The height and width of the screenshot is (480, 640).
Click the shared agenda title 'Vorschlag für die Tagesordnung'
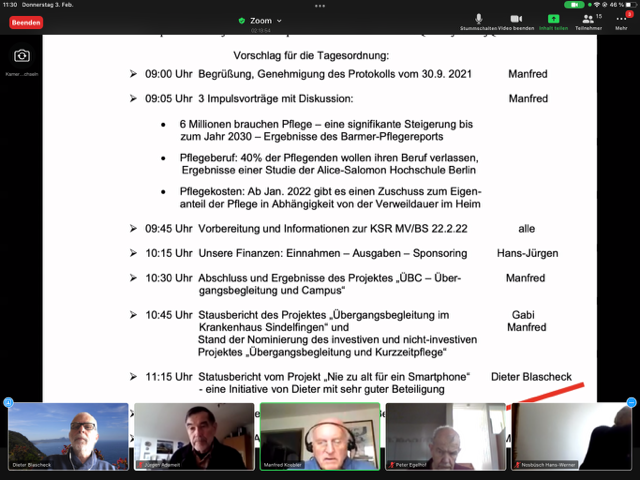point(311,54)
